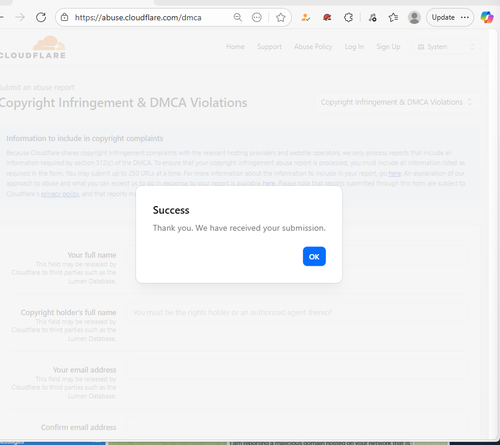Open browser settings ellipsis menu
The image size is (500, 445).
click(x=465, y=17)
